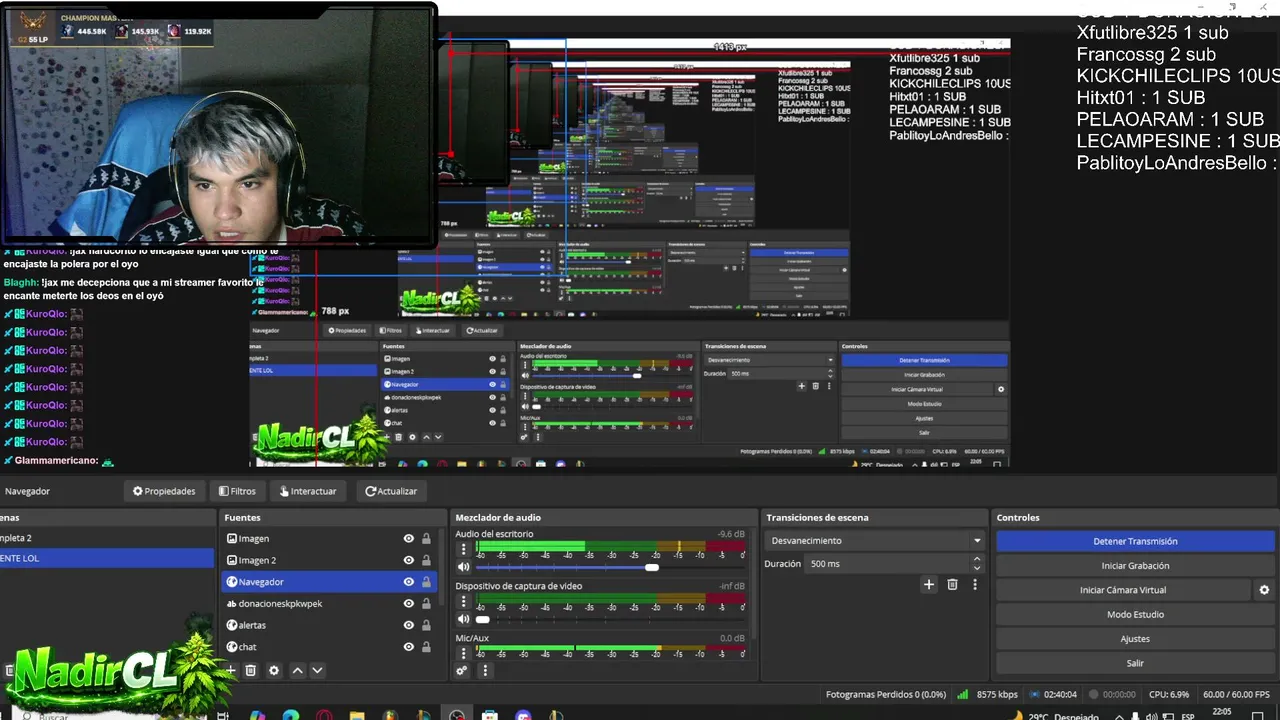Click the Imagen source type icon

232,539
